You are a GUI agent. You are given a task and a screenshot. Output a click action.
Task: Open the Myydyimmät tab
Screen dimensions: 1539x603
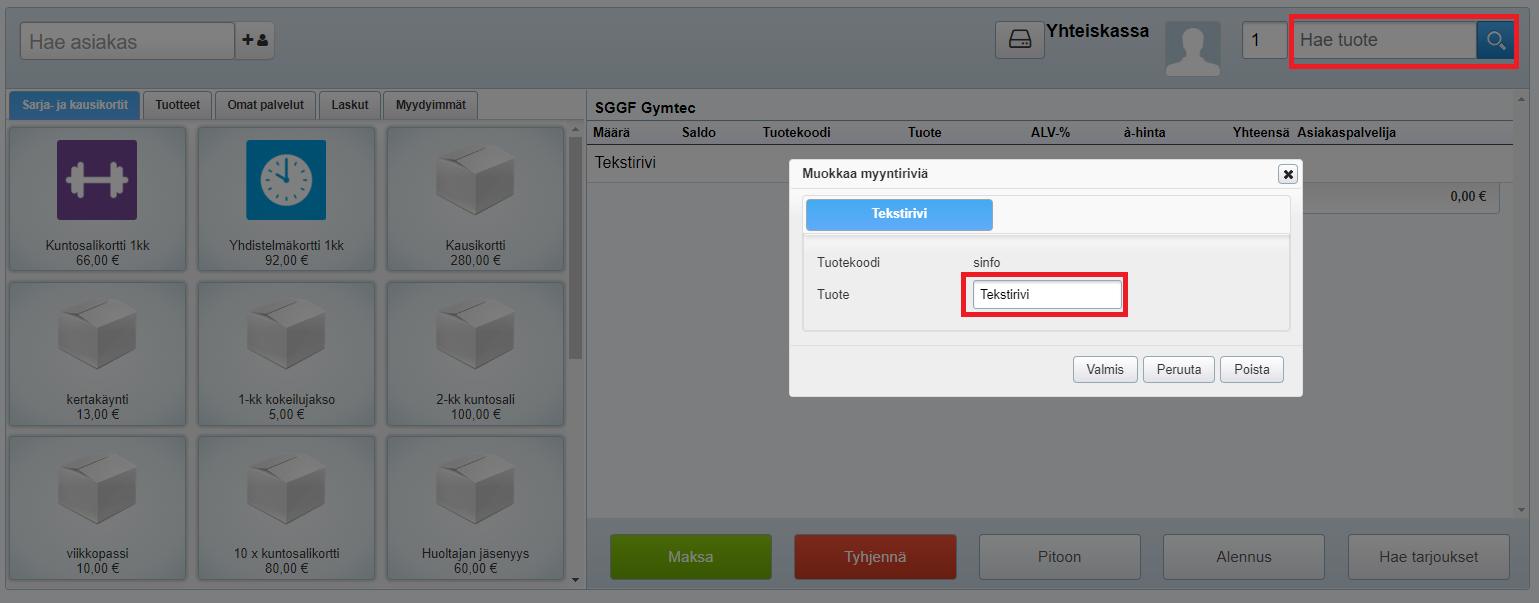[x=430, y=105]
